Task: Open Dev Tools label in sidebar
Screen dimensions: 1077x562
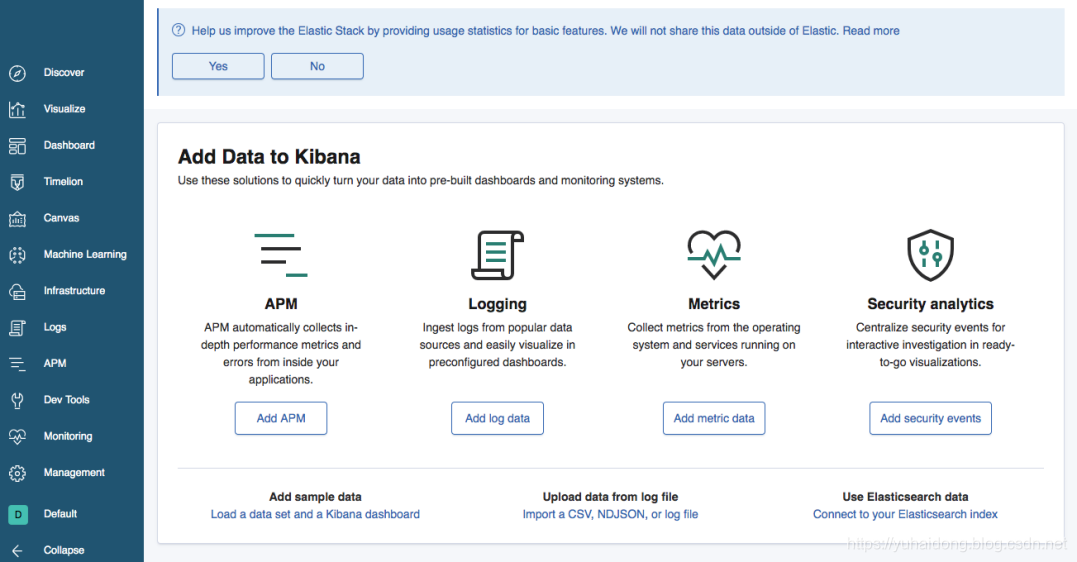Action: [67, 400]
